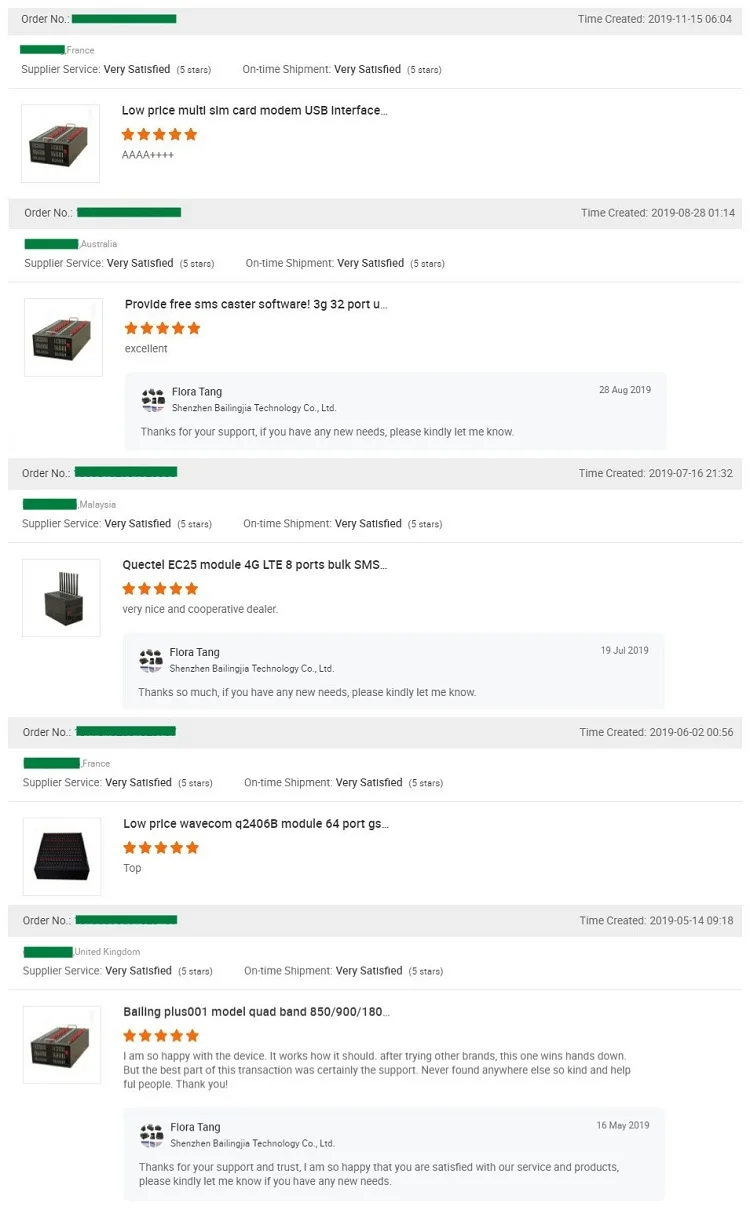Open the wavecom q2406B product image
This screenshot has width=750, height=1210.
(x=62, y=857)
